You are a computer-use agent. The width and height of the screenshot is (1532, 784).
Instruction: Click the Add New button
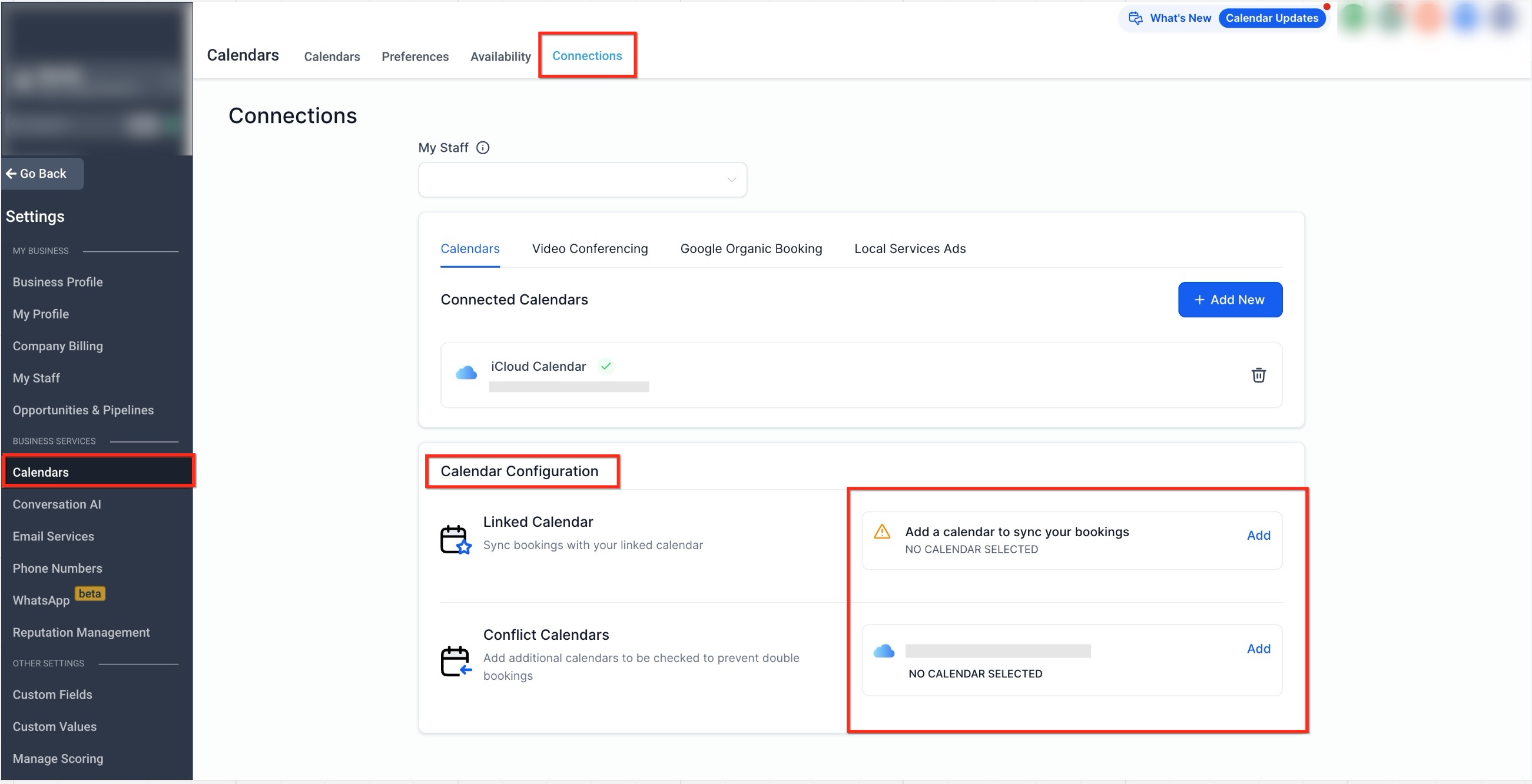click(1229, 300)
